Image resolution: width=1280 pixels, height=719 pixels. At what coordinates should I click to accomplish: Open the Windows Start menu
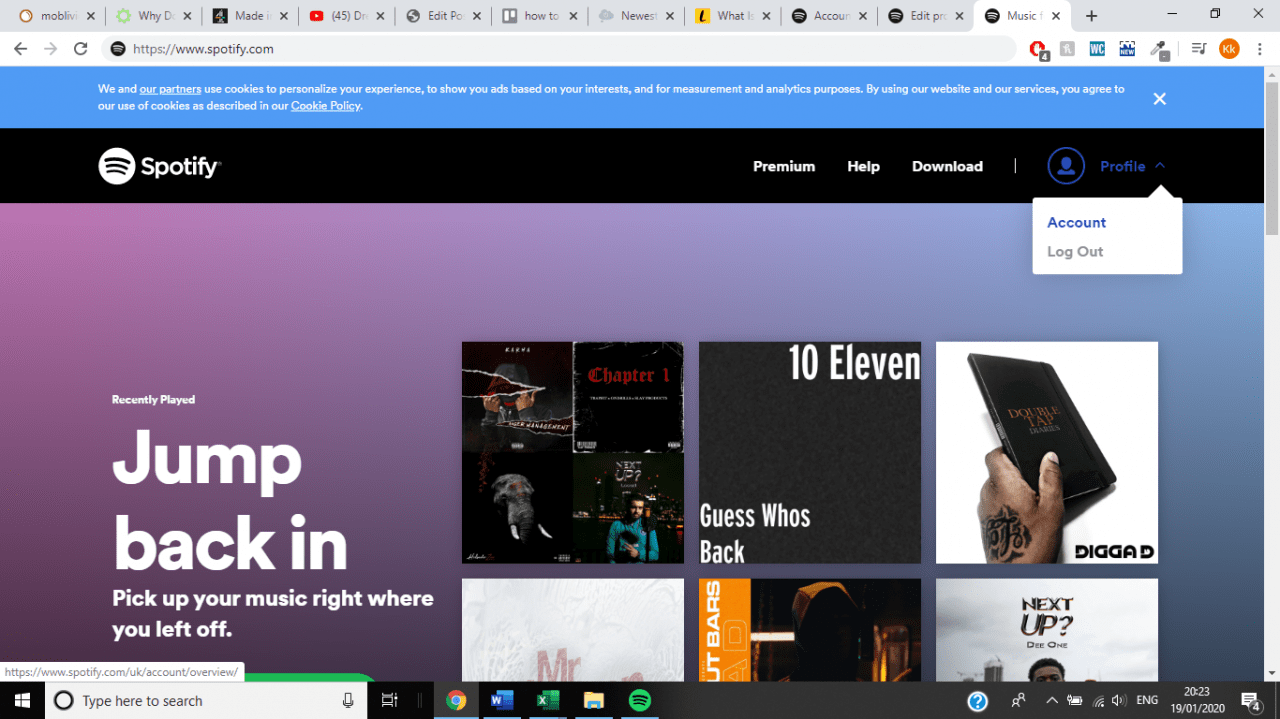tap(21, 700)
